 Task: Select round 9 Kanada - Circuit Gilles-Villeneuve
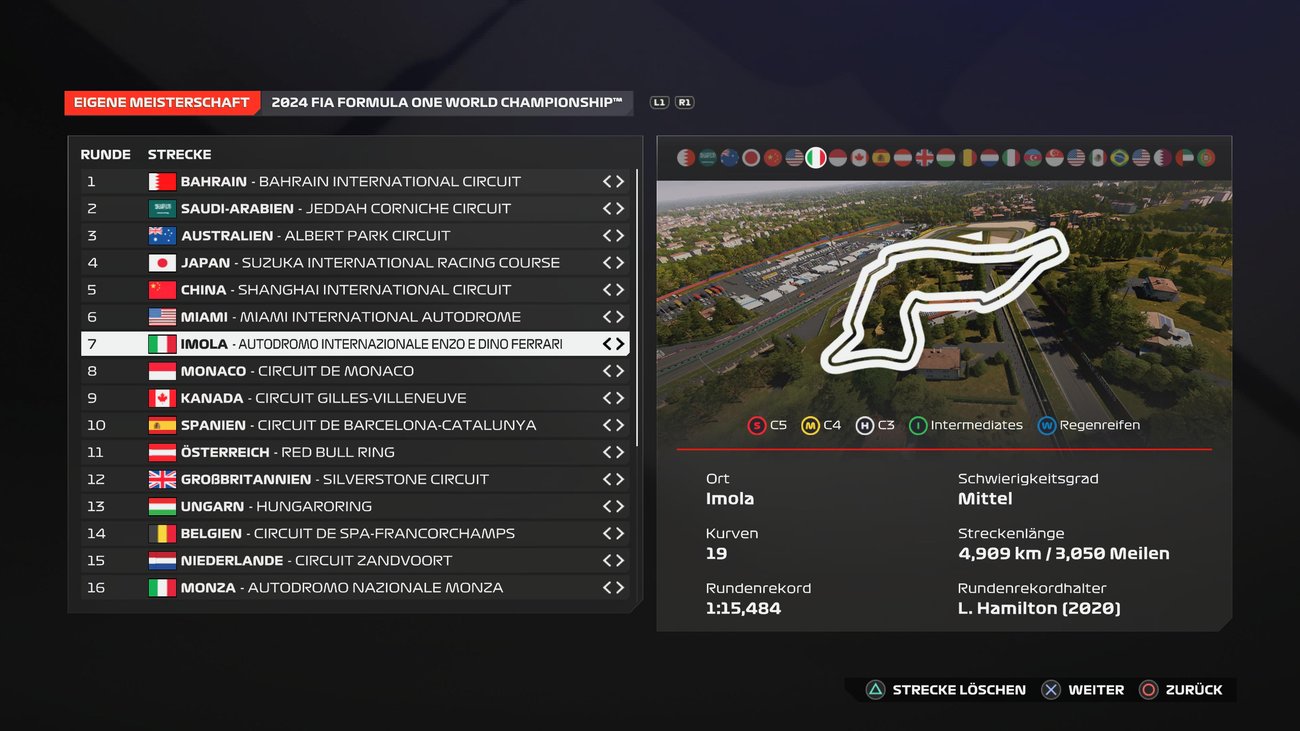pyautogui.click(x=355, y=398)
